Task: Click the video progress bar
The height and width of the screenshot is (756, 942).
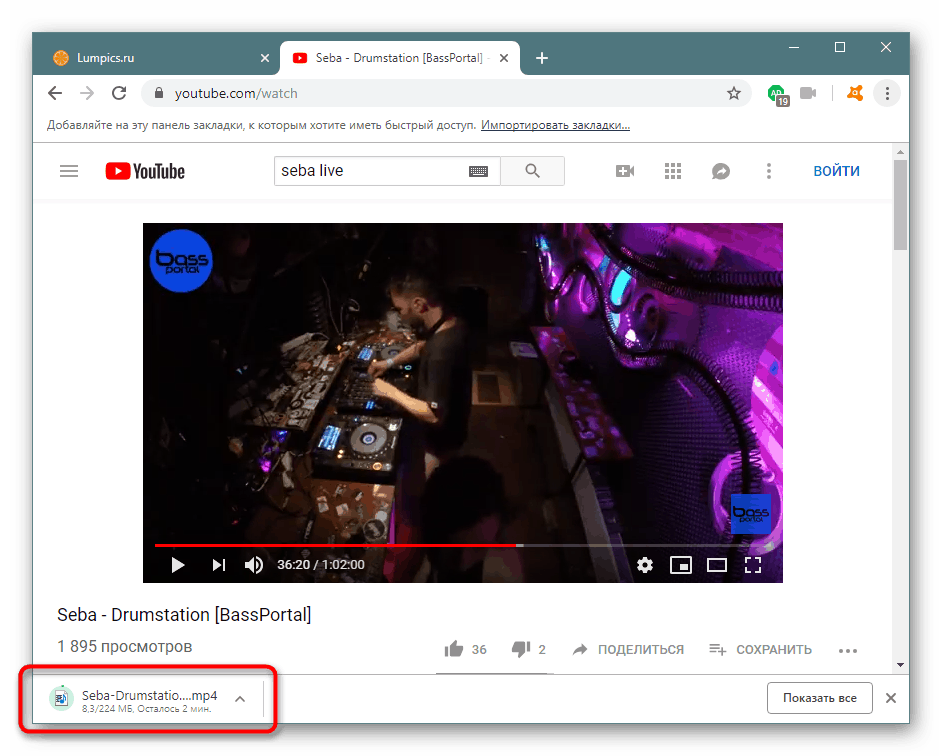Action: pyautogui.click(x=463, y=545)
